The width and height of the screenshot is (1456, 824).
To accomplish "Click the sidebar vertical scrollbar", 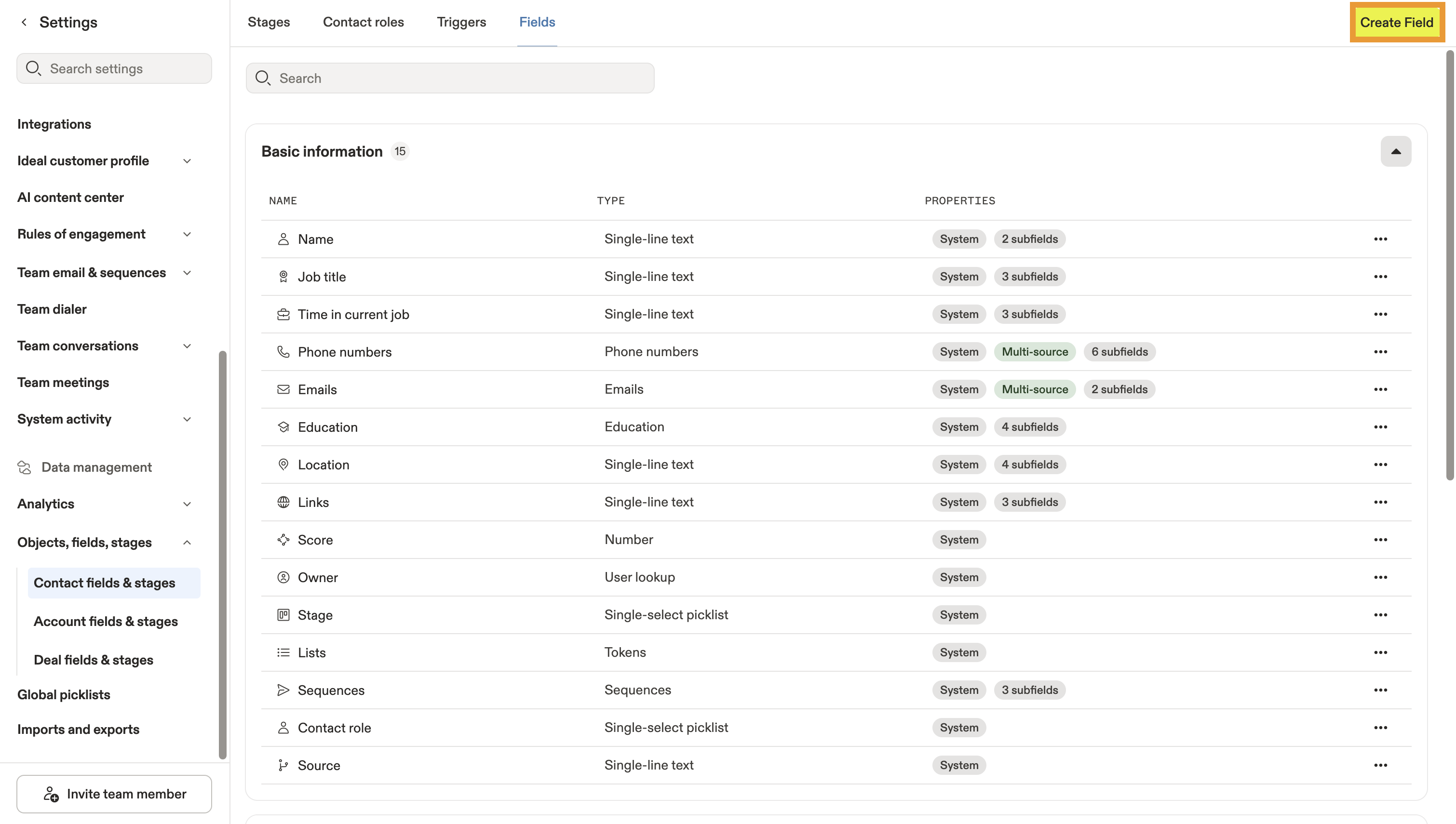I will (x=222, y=555).
